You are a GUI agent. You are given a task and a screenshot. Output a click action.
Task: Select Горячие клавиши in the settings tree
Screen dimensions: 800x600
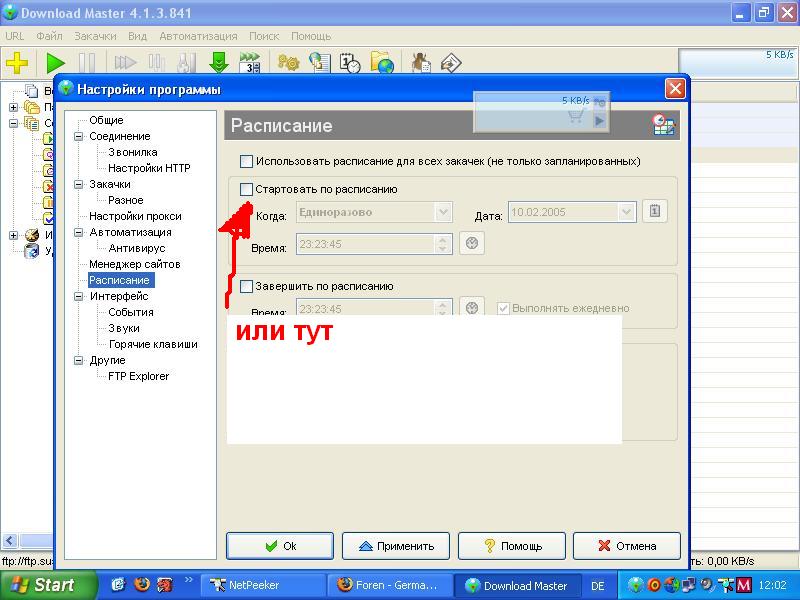tap(153, 344)
